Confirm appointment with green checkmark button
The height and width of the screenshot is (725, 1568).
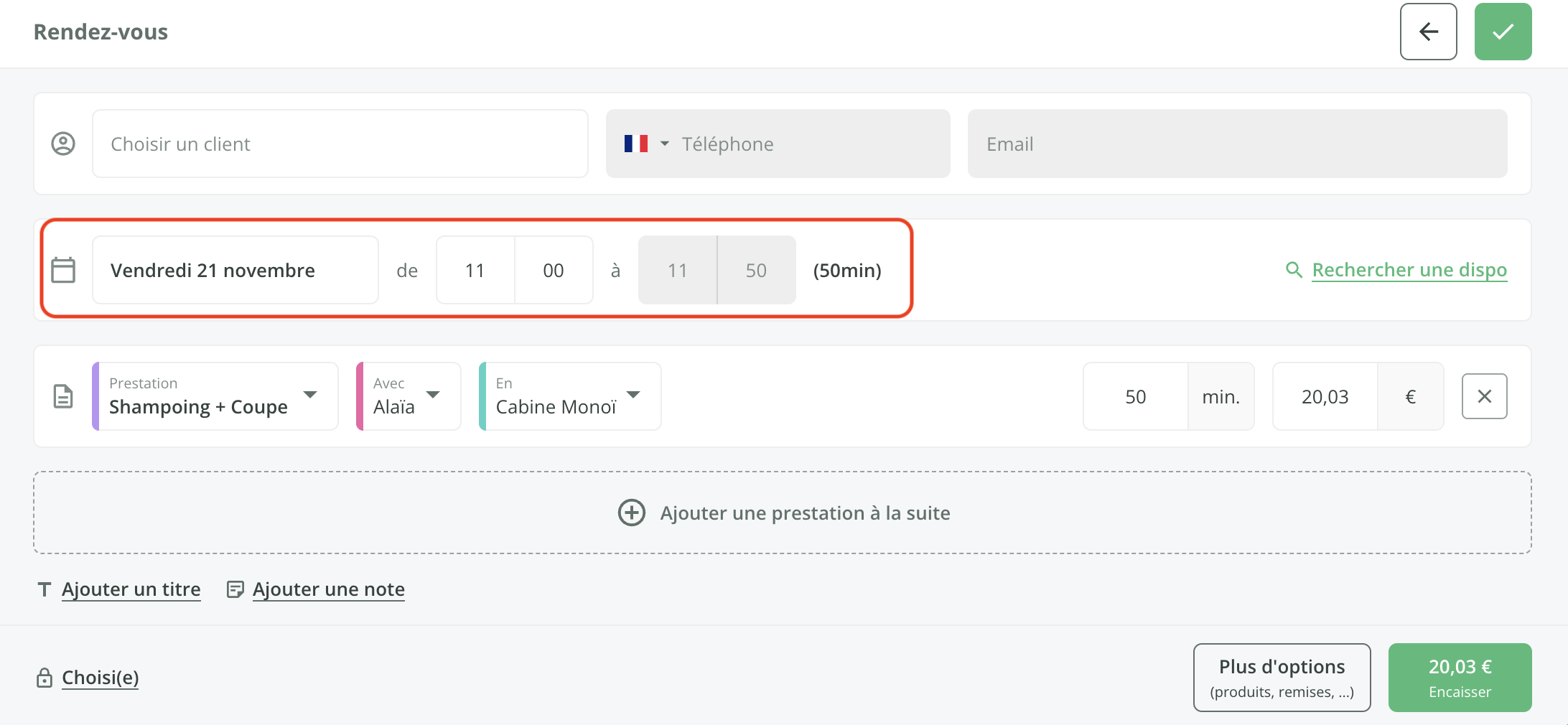[1503, 32]
